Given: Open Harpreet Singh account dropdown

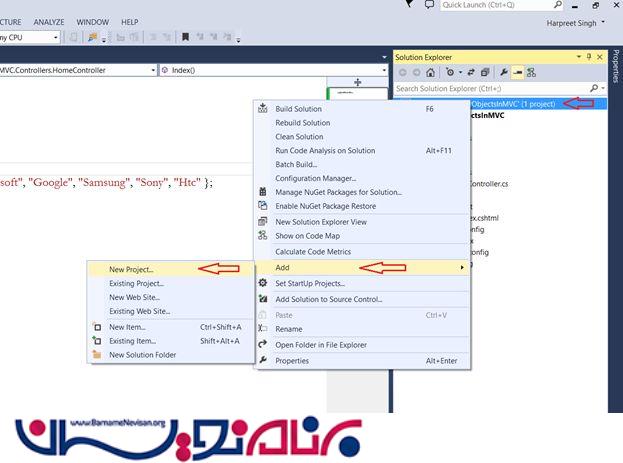Looking at the screenshot, I should pyautogui.click(x=575, y=23).
